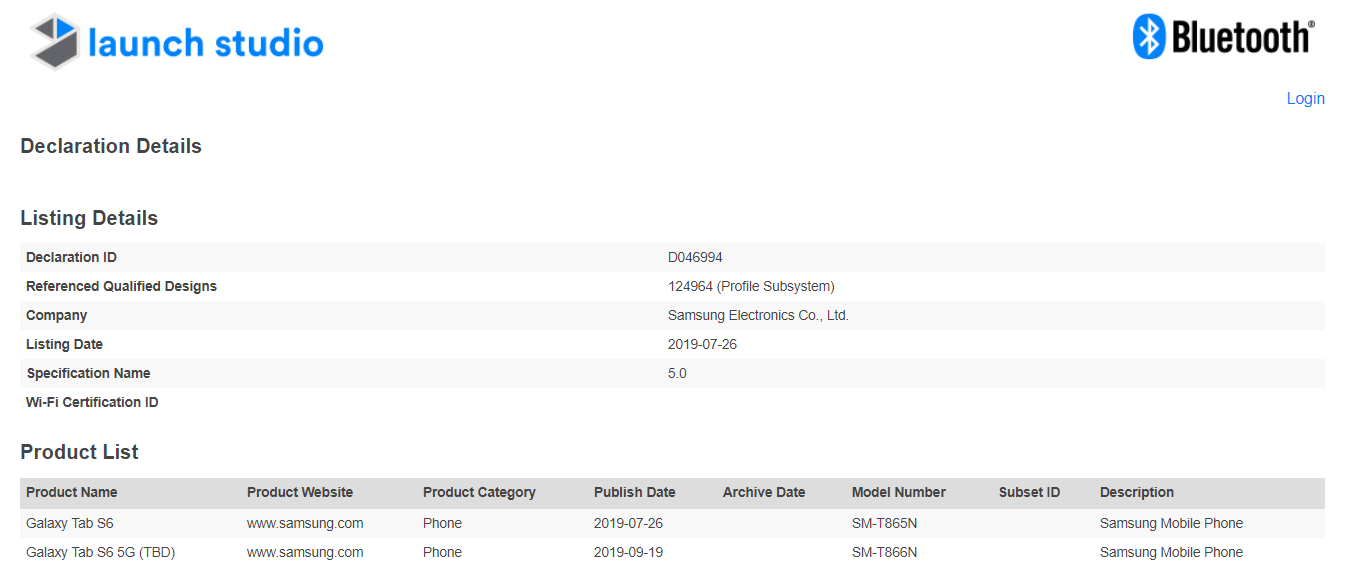
Task: Click the Publish Date column header
Action: point(634,492)
